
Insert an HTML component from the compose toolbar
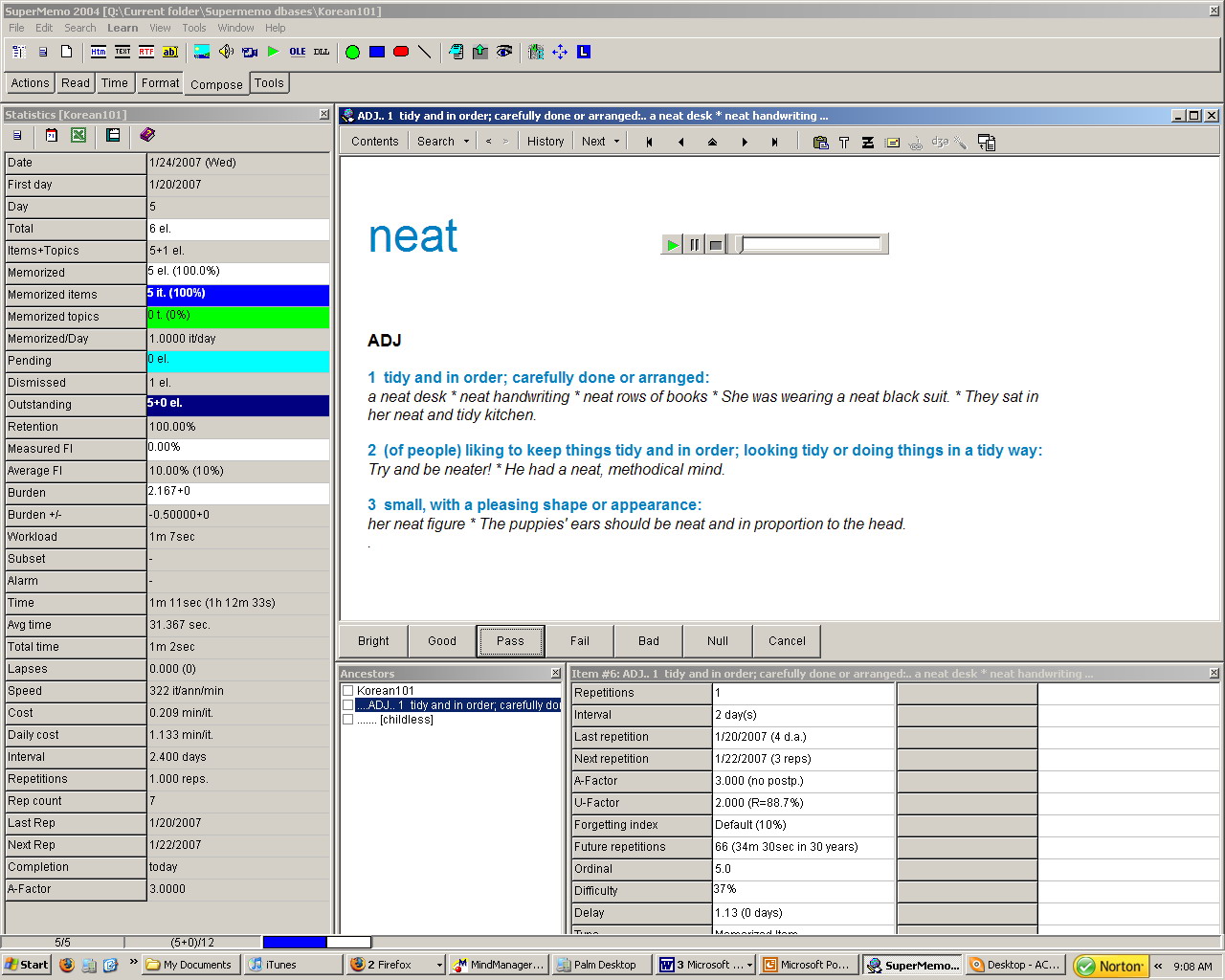(99, 52)
